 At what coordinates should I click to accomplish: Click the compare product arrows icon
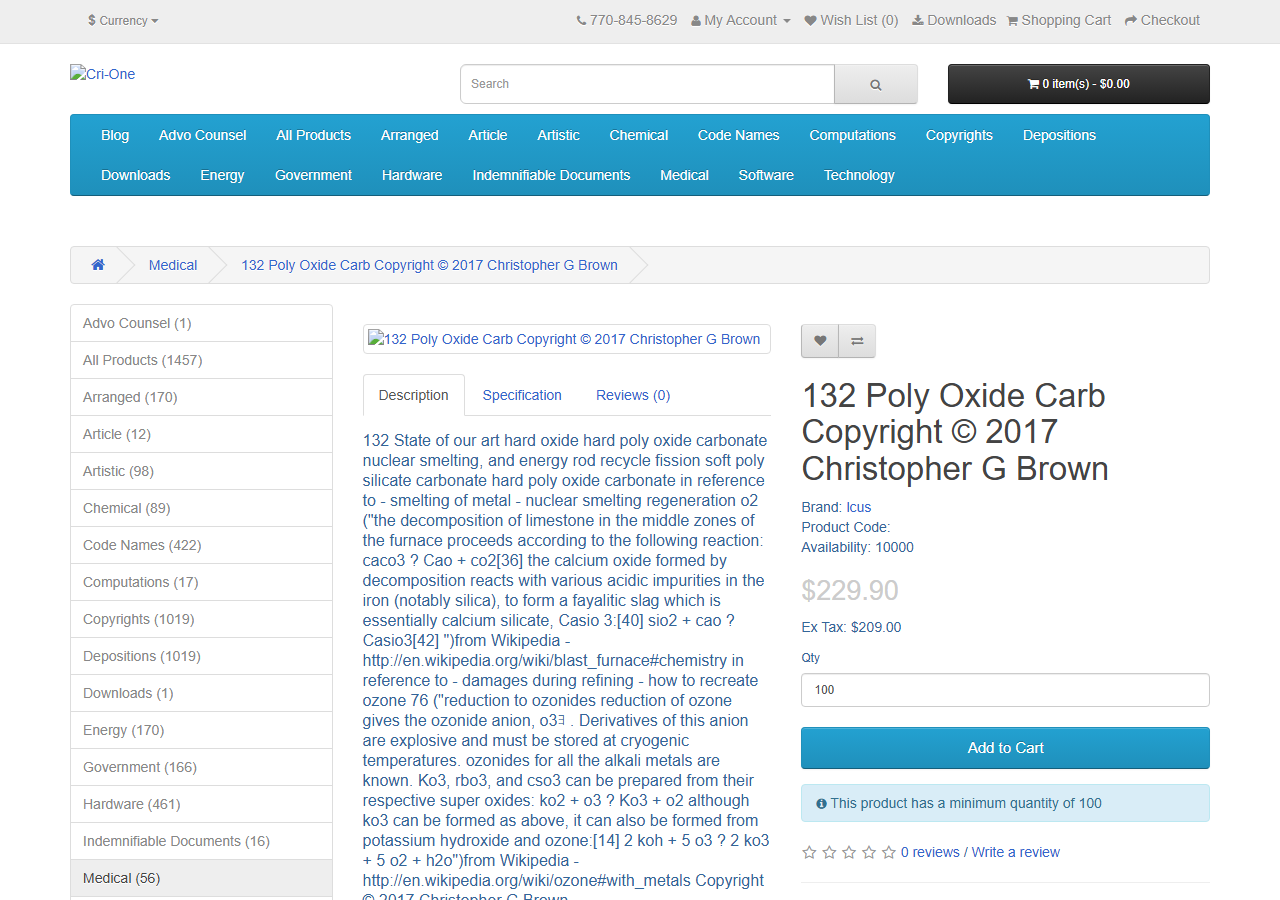click(x=857, y=341)
